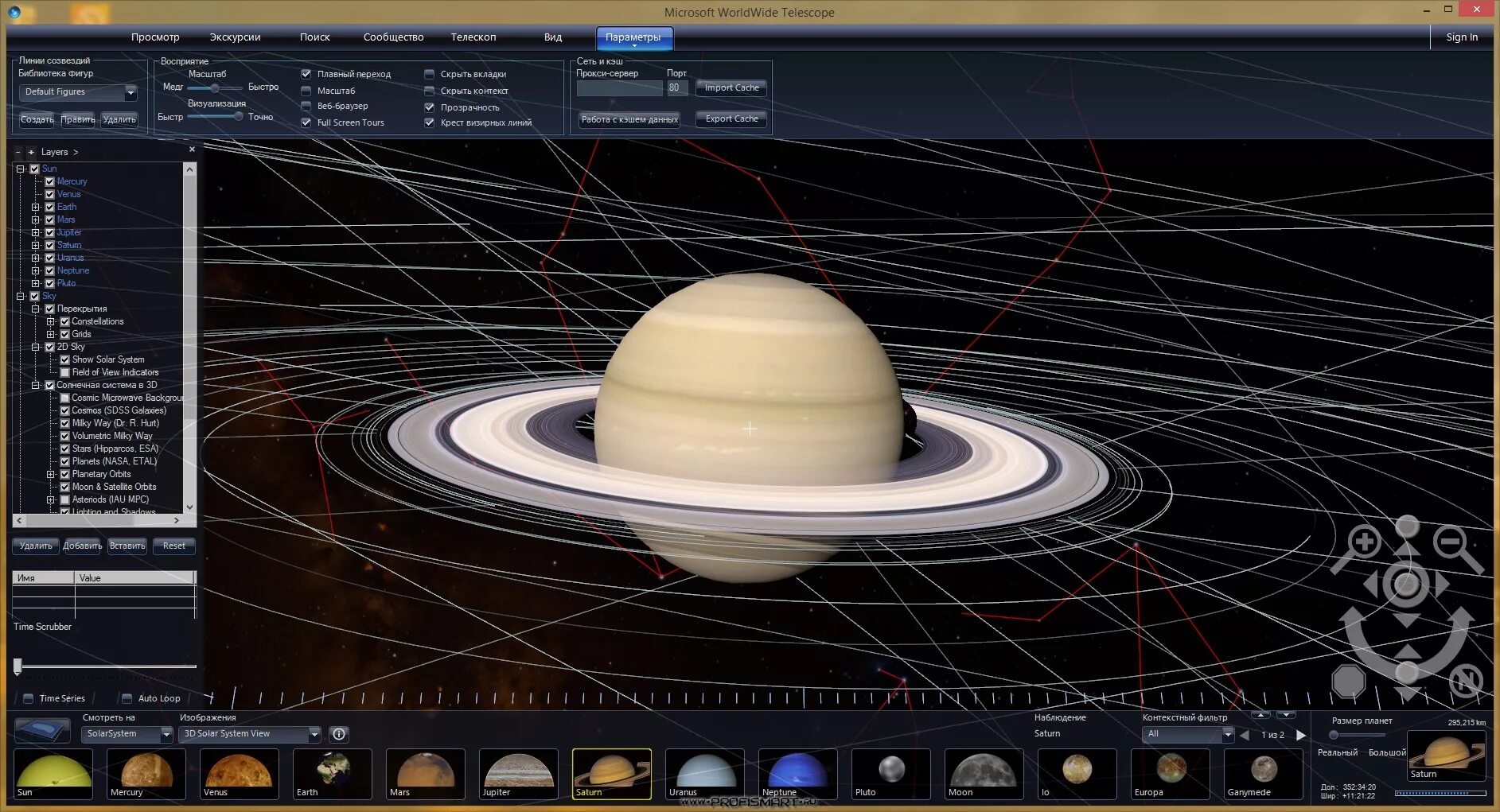Close the Layers panel

click(x=192, y=150)
